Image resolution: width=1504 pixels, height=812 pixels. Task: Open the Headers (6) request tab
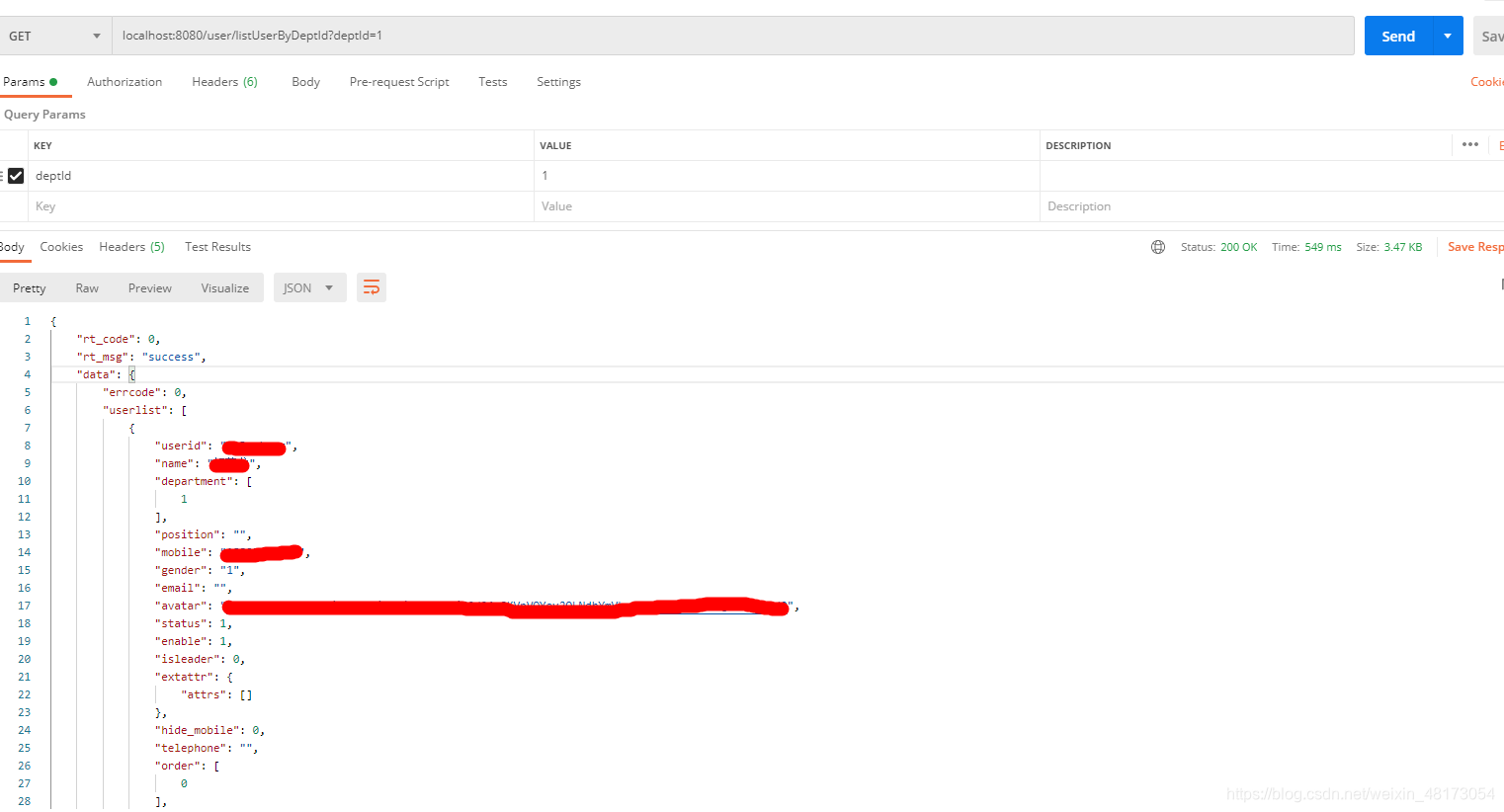point(224,82)
